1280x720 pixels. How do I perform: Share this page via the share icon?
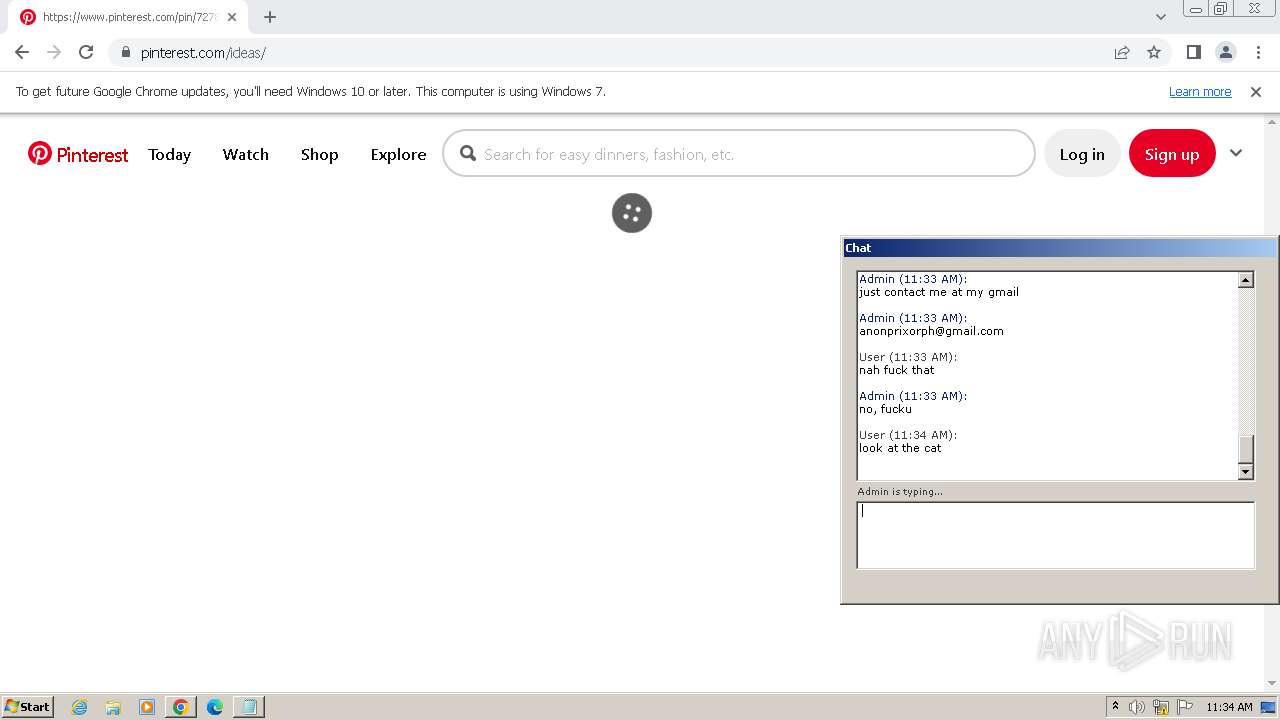(x=1122, y=52)
